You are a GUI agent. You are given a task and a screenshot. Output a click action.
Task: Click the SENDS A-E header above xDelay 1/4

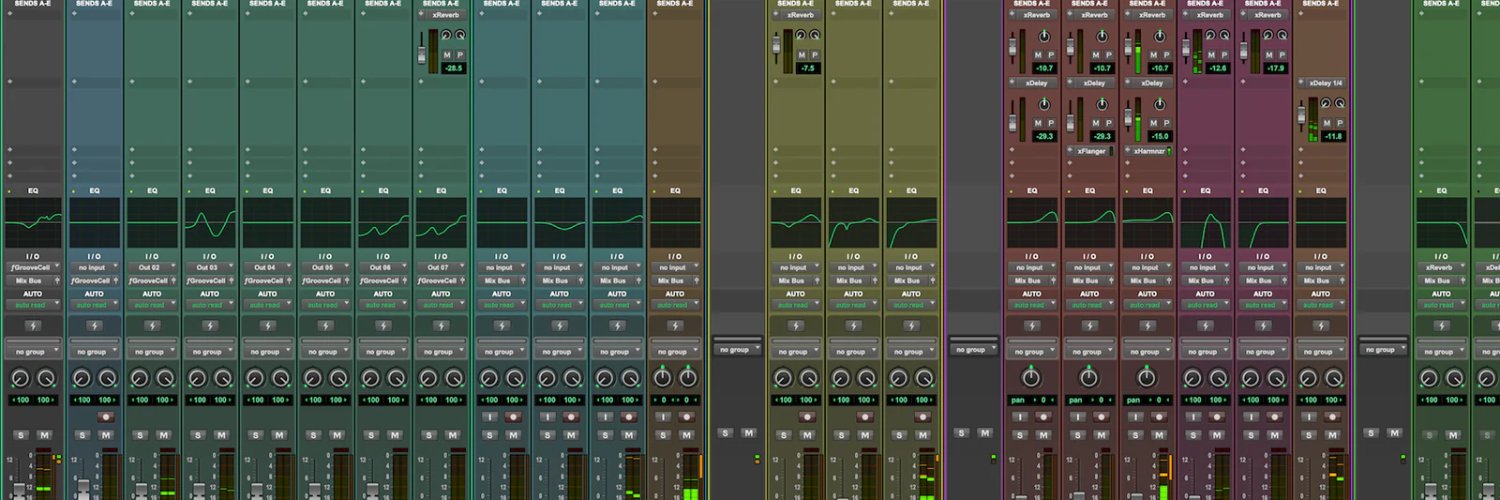point(1321,4)
